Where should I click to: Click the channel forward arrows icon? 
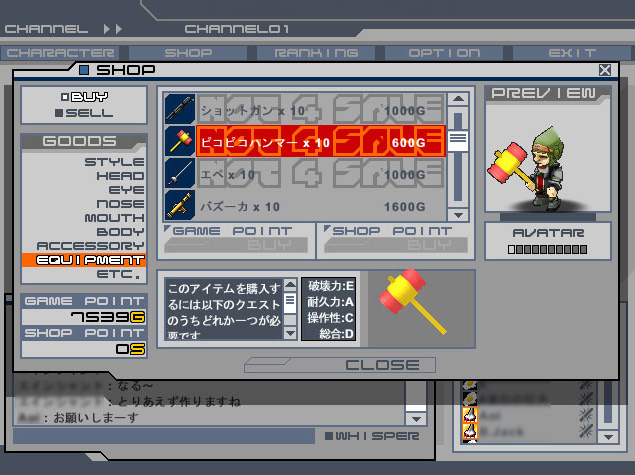[x=112, y=29]
